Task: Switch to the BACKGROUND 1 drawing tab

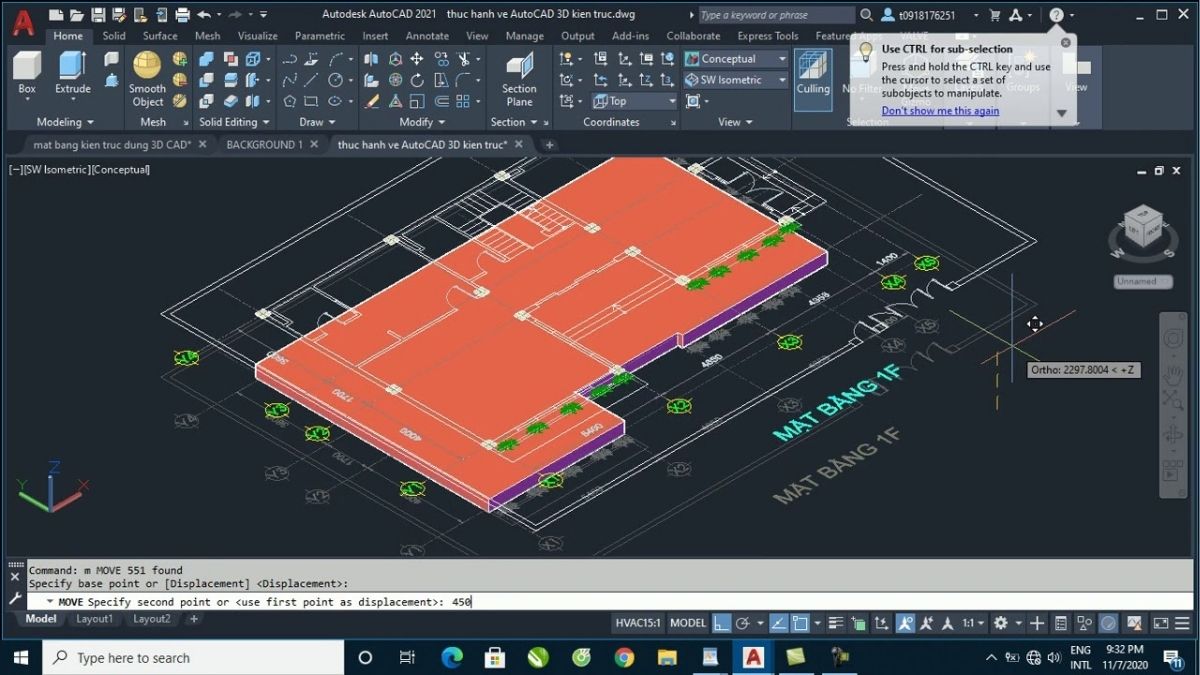Action: pyautogui.click(x=264, y=145)
